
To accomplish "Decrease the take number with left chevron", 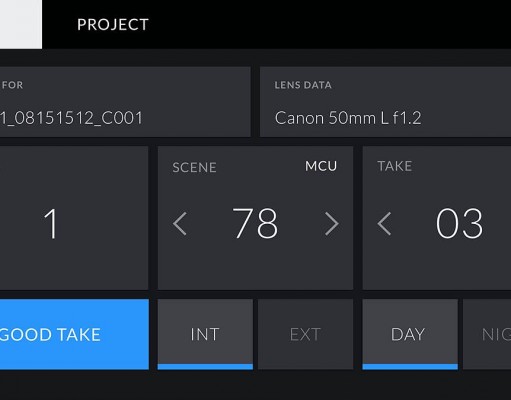I will coord(385,224).
